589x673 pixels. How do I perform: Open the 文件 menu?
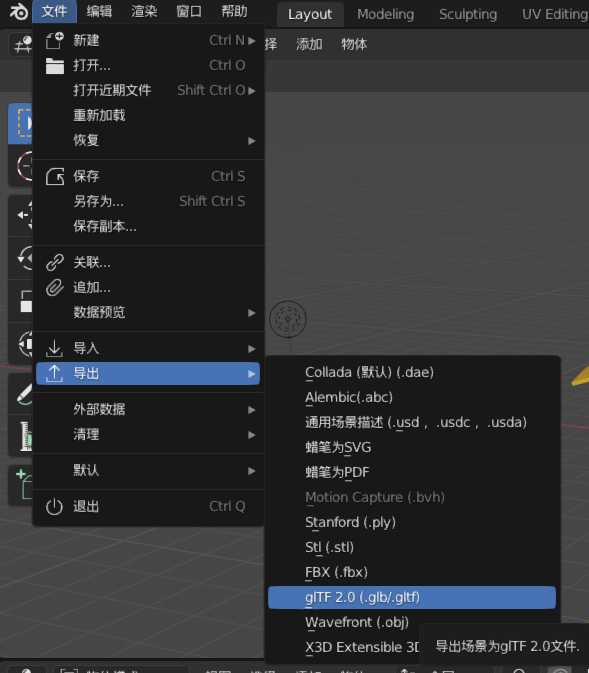tap(54, 12)
